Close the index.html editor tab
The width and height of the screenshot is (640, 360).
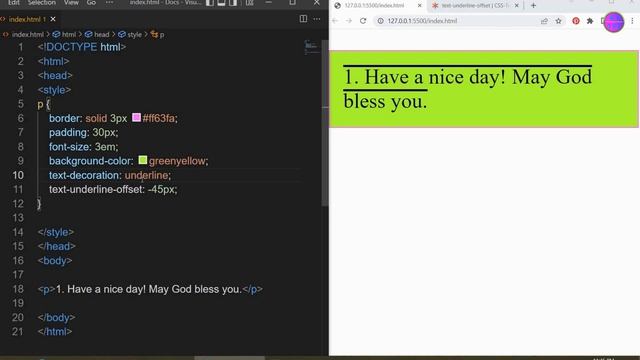(x=53, y=19)
